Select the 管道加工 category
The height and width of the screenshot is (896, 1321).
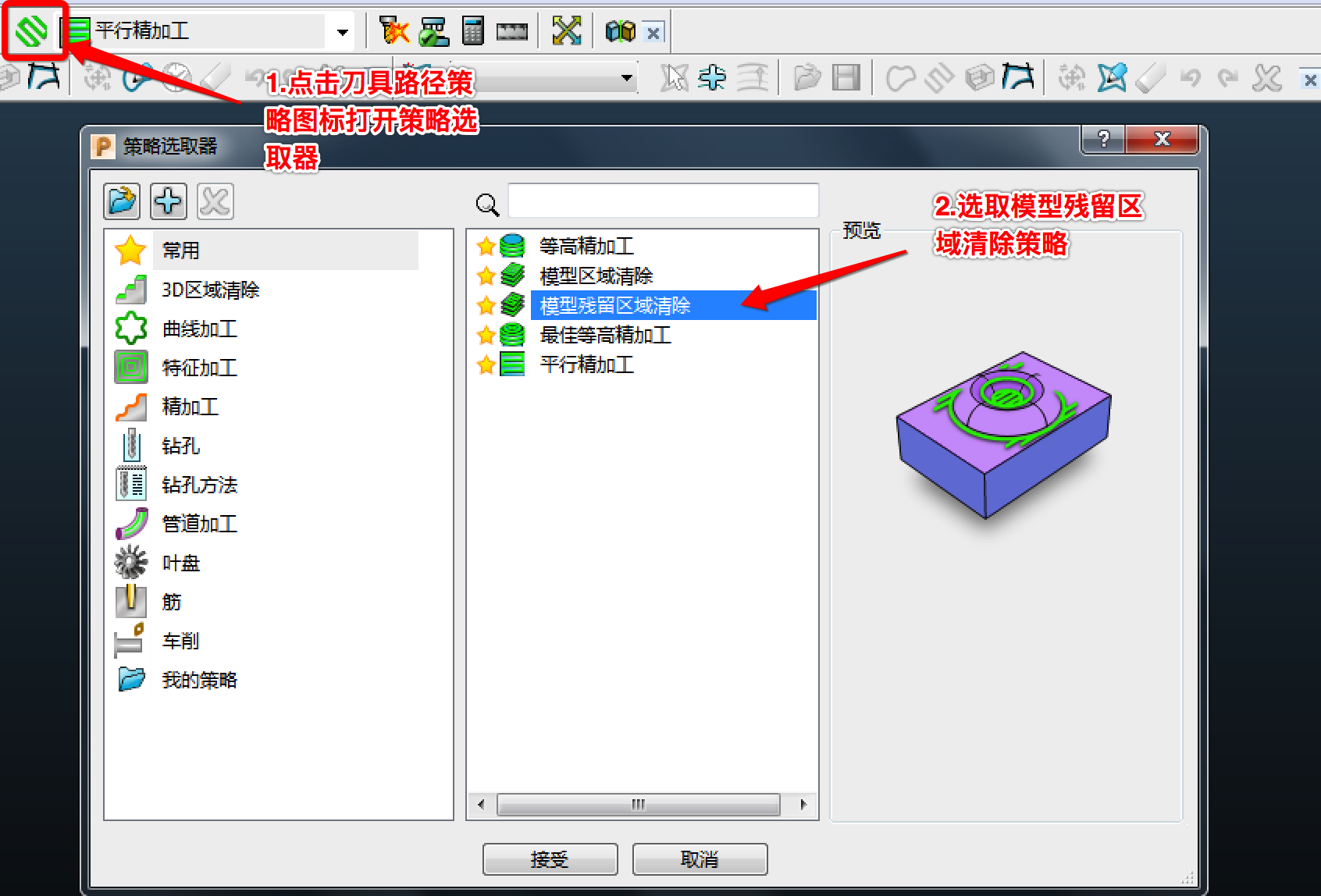pos(200,524)
